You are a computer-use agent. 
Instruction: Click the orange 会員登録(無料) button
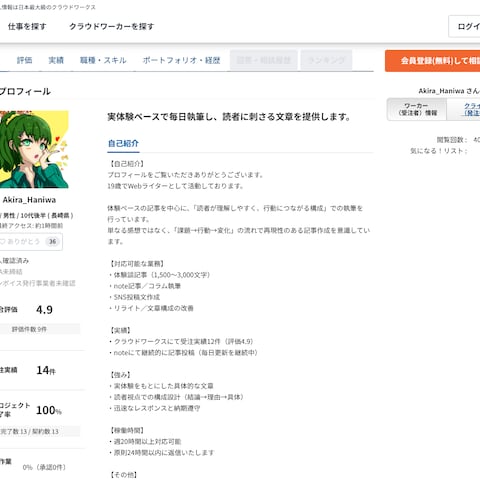tap(433, 61)
